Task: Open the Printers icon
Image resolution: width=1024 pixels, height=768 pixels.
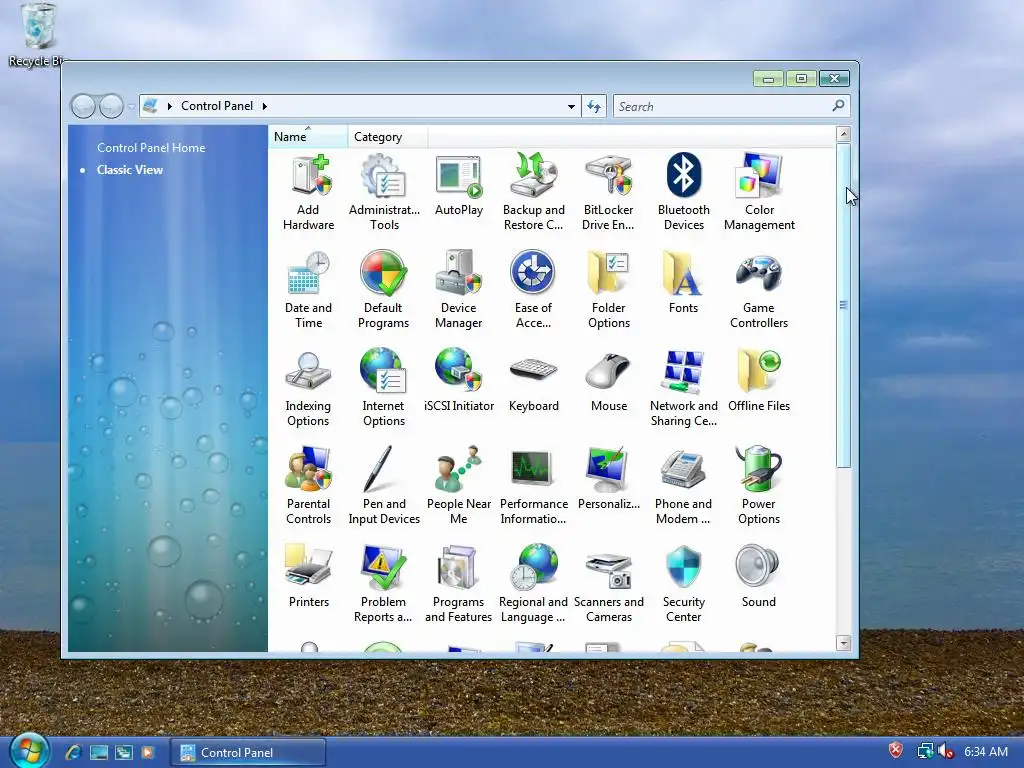Action: (308, 577)
